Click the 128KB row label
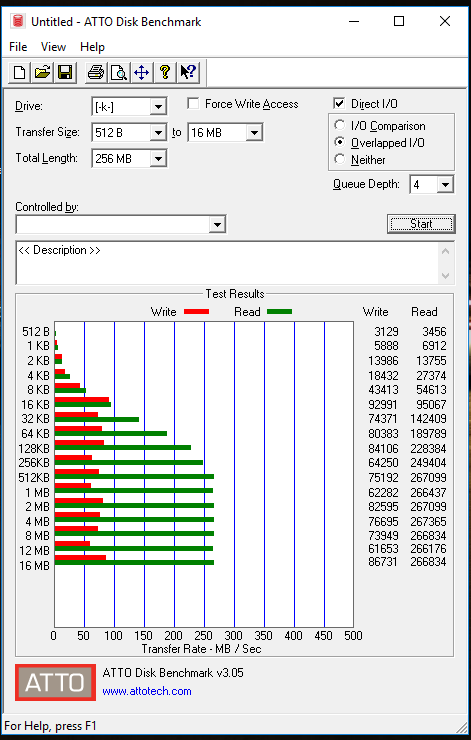This screenshot has height=740, width=471. coord(34,448)
